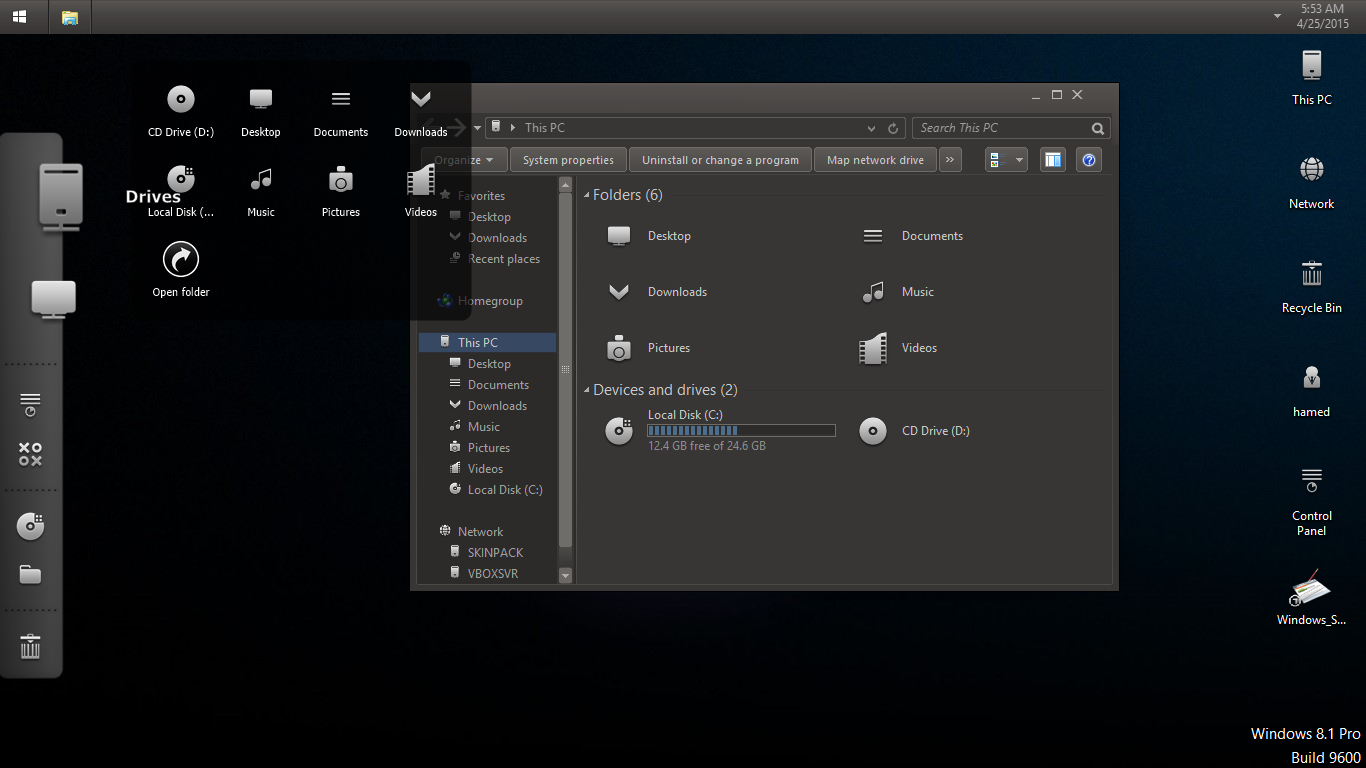Click System properties in the toolbar
The image size is (1366, 768).
click(568, 160)
